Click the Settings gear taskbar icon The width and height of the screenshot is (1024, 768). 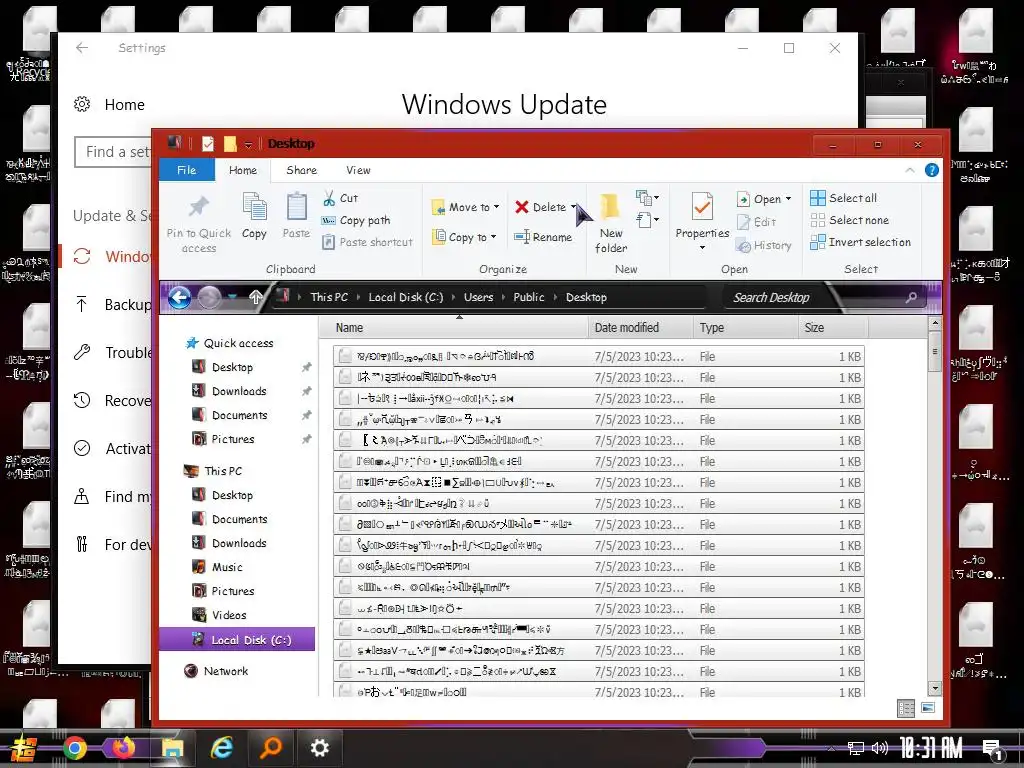pos(319,748)
